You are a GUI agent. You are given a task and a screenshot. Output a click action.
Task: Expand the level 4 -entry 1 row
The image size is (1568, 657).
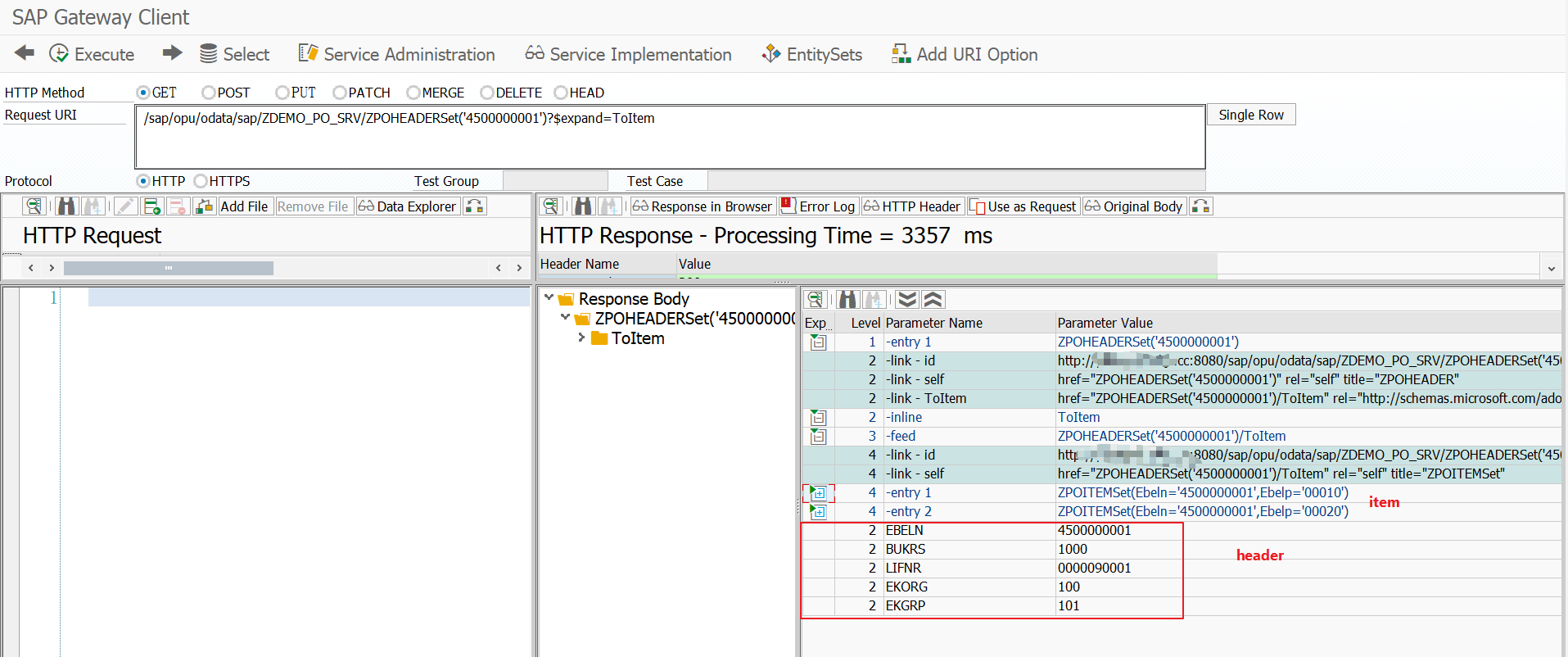[818, 492]
